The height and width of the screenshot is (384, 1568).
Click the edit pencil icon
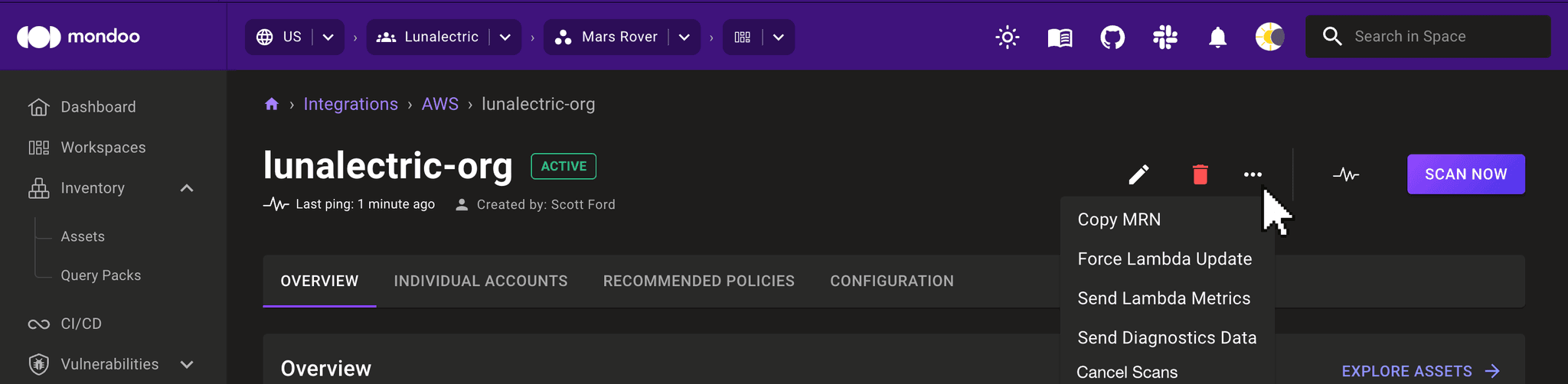(x=1138, y=174)
